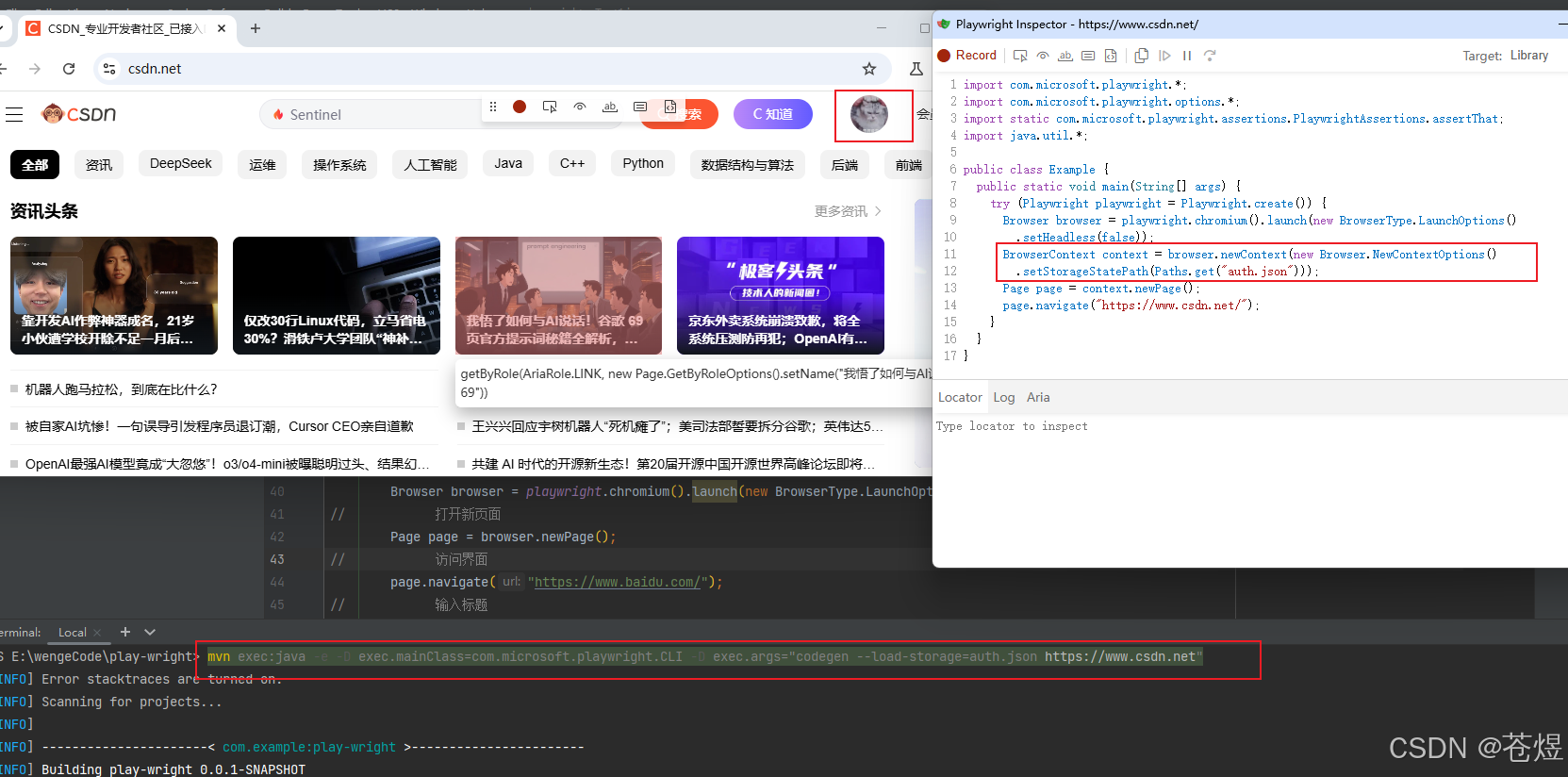
Task: Click the purple C知道 button
Action: (773, 114)
